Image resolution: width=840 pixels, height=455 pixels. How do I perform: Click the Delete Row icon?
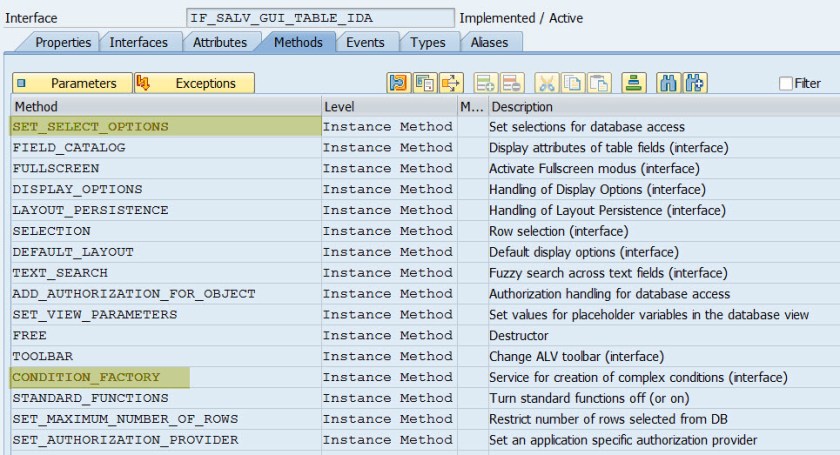coord(512,83)
